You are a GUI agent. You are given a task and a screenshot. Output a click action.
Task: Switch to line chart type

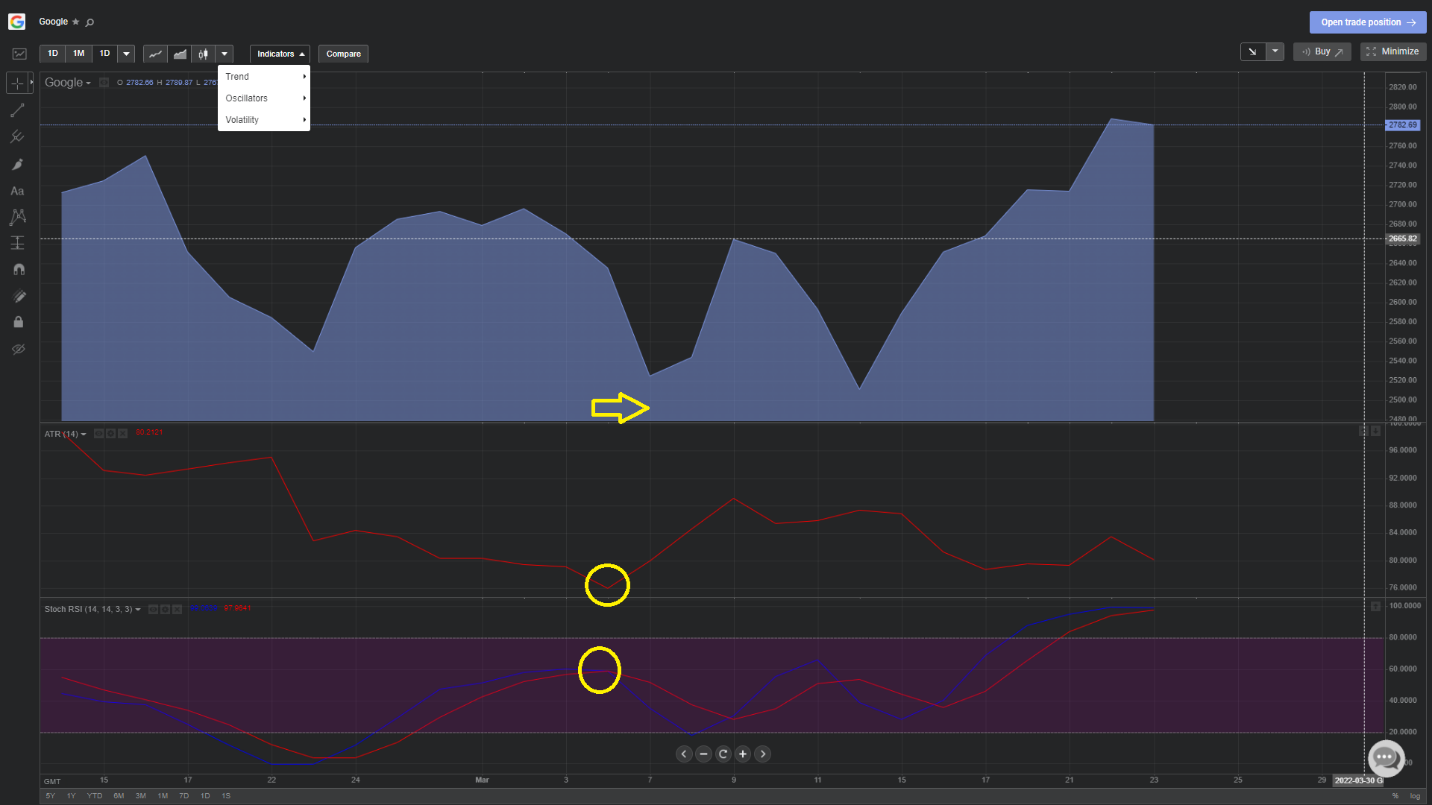coord(155,54)
